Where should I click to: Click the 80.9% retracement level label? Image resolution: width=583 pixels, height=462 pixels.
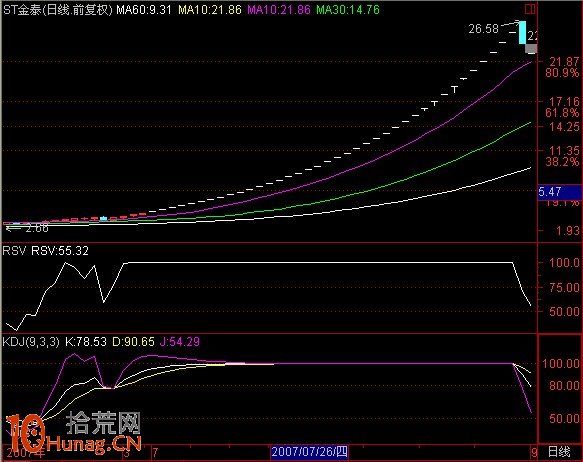coord(562,72)
